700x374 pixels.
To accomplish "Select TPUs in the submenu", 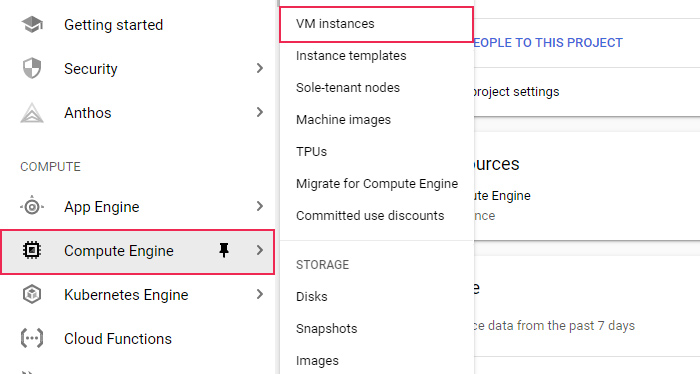I will tap(311, 152).
